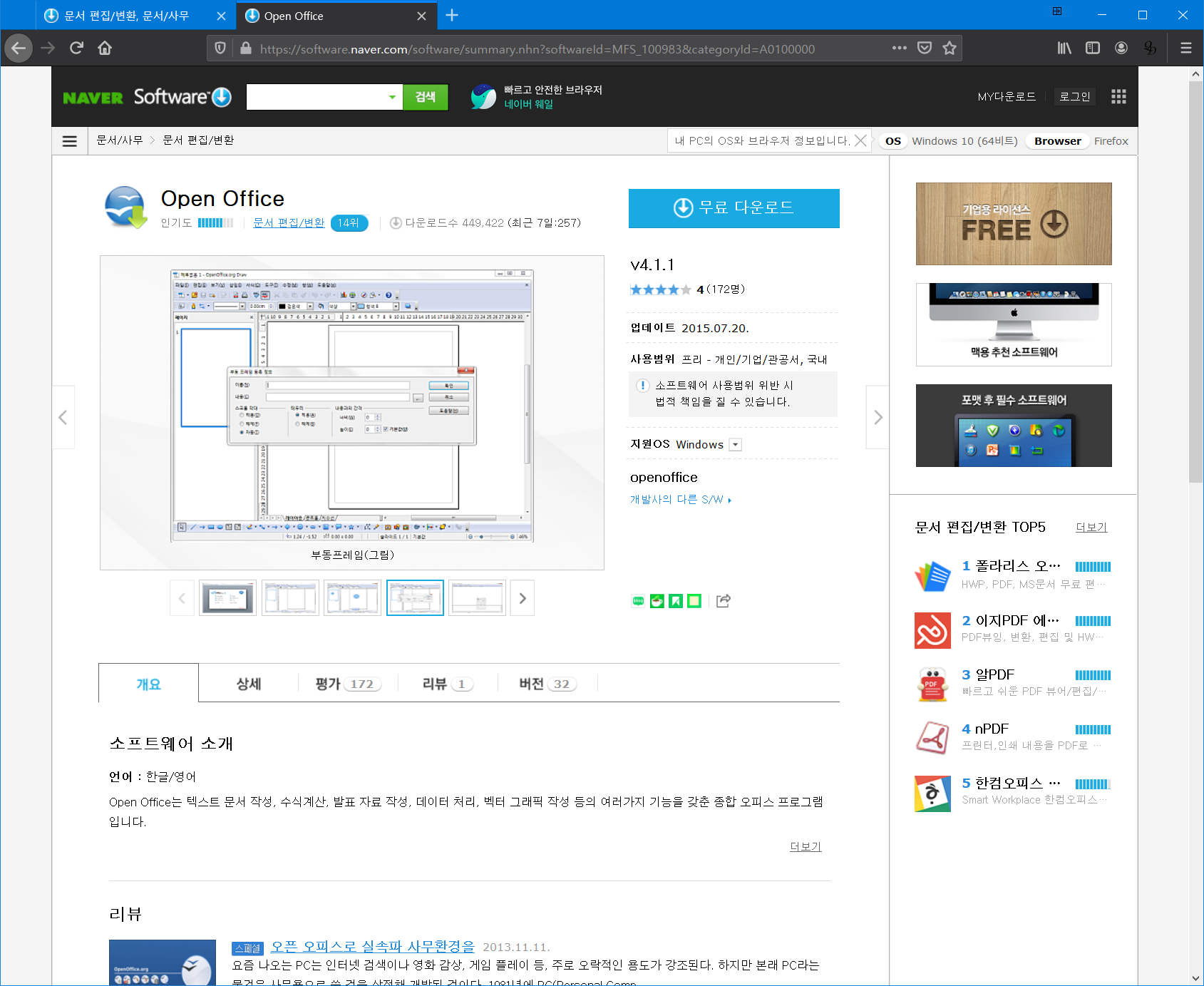Expand the search box dropdown arrow
This screenshot has height=986, width=1204.
(392, 97)
